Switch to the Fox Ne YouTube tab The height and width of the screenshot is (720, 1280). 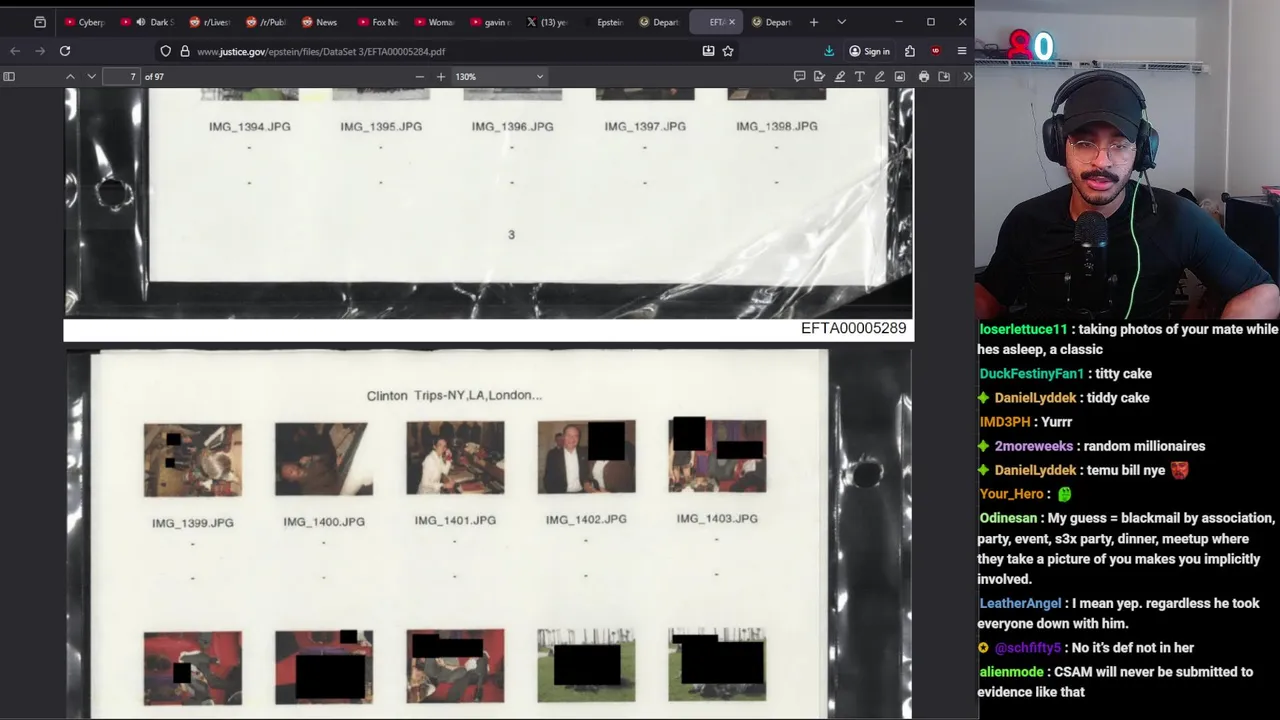coord(378,22)
